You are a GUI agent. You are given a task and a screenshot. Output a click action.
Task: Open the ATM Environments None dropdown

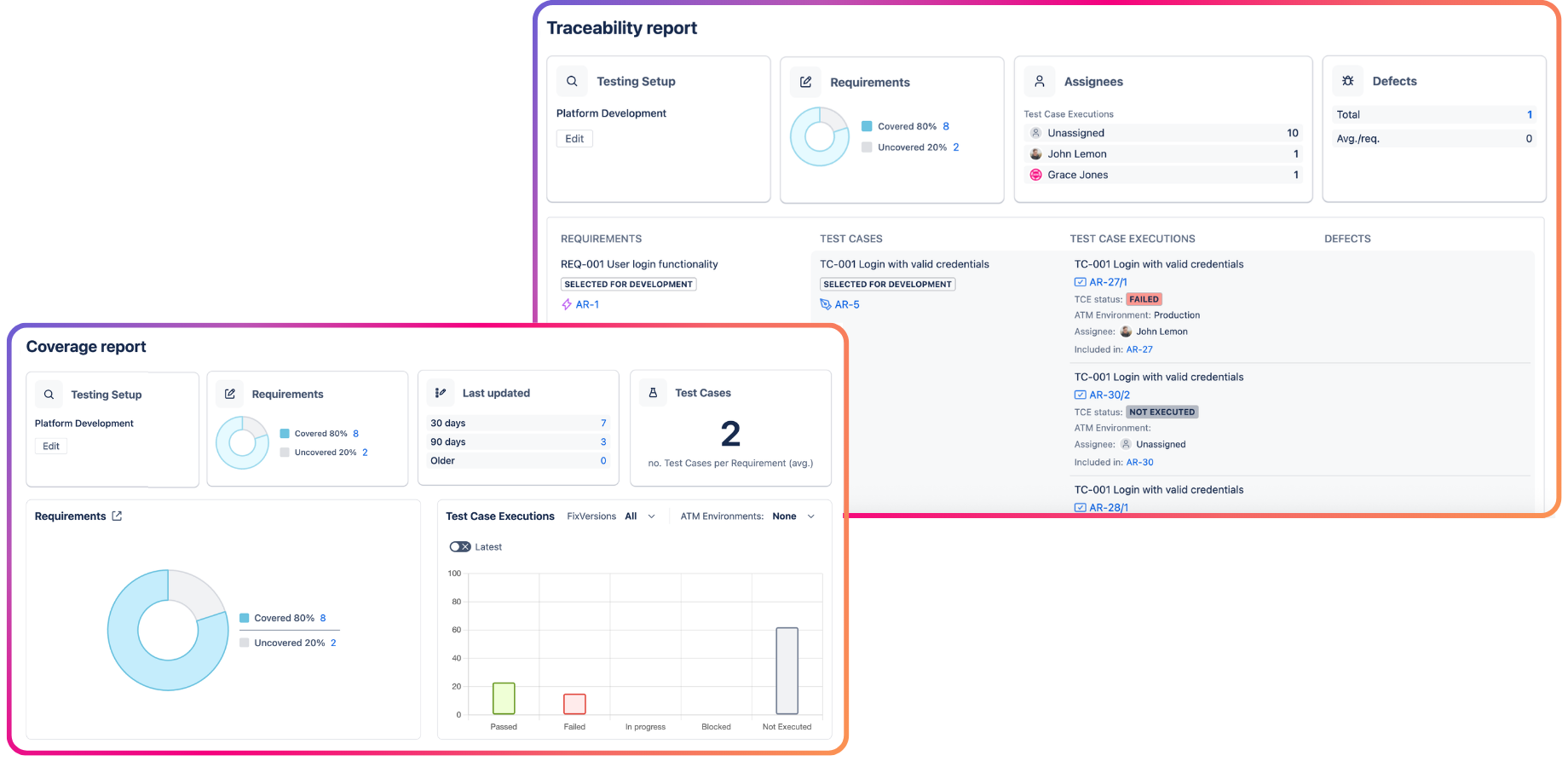point(793,516)
